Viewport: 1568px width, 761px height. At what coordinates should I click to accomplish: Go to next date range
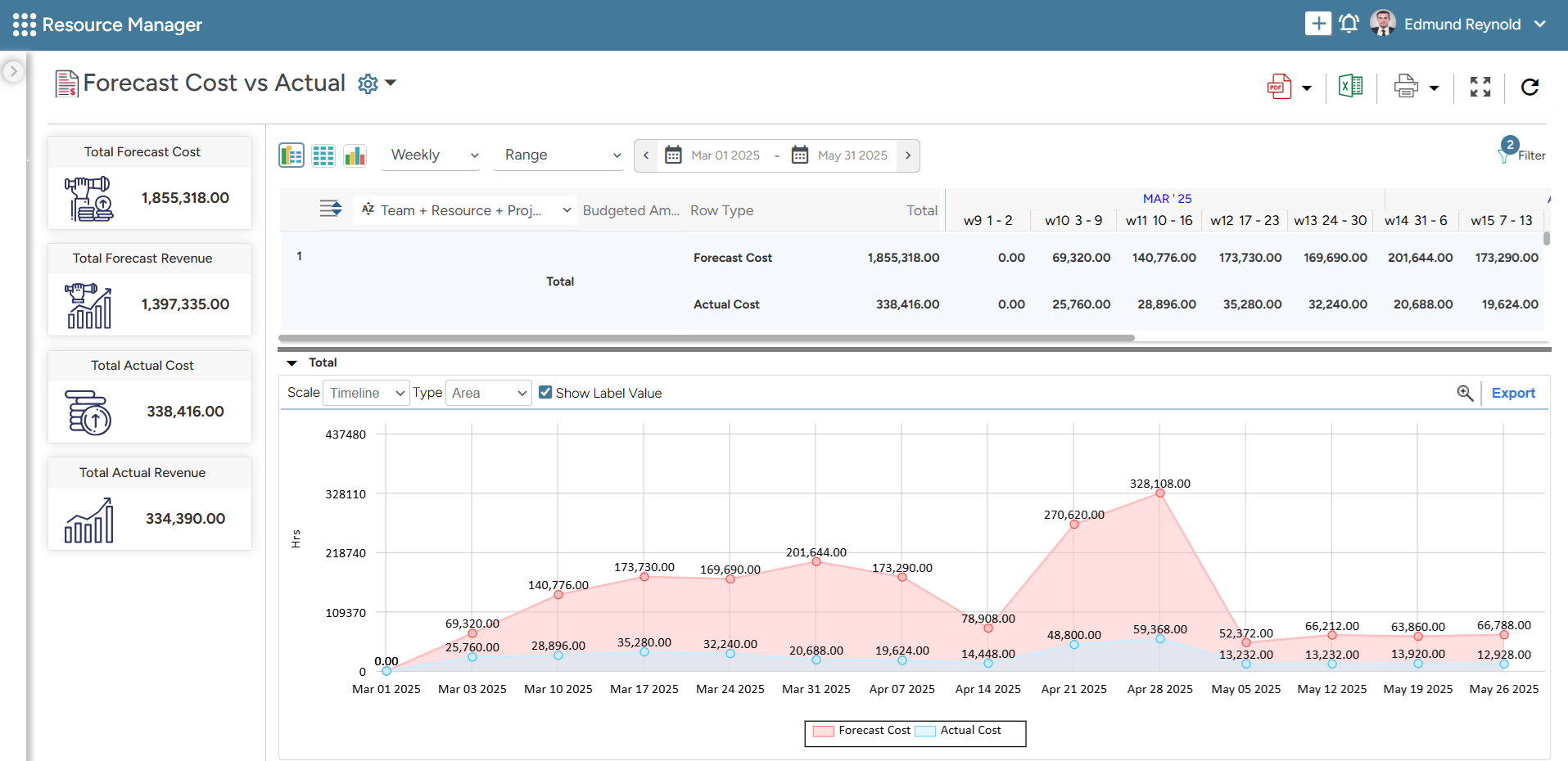(908, 155)
